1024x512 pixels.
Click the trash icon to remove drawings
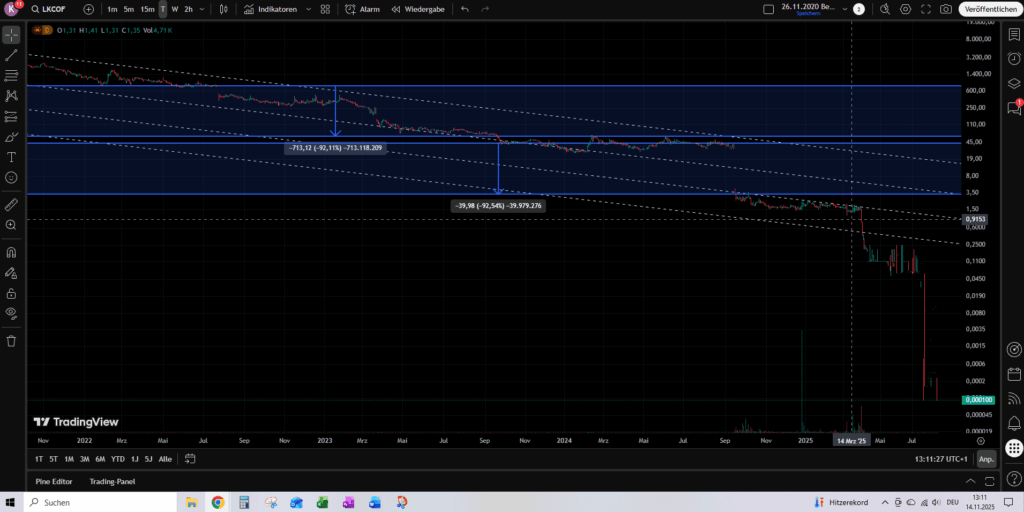[12, 340]
